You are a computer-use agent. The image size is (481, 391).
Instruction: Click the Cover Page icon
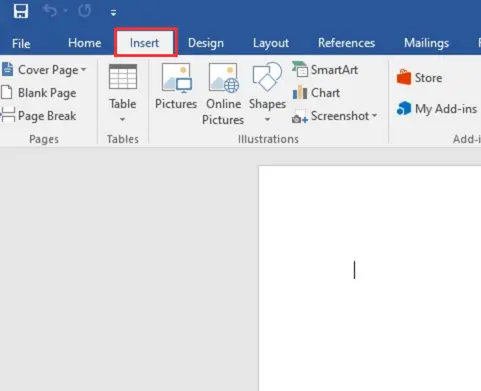pyautogui.click(x=7, y=69)
